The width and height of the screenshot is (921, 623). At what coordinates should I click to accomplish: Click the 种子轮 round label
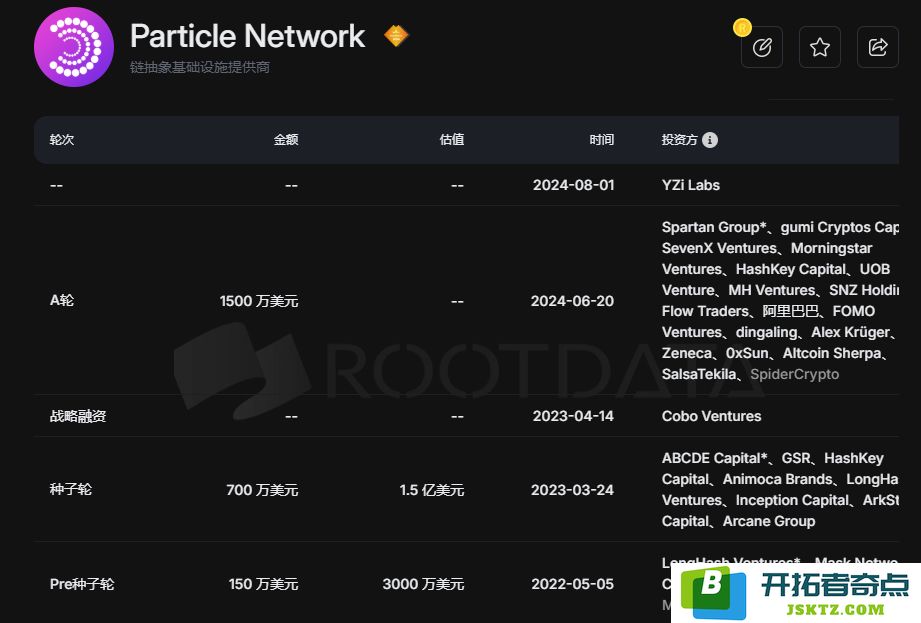(70, 490)
